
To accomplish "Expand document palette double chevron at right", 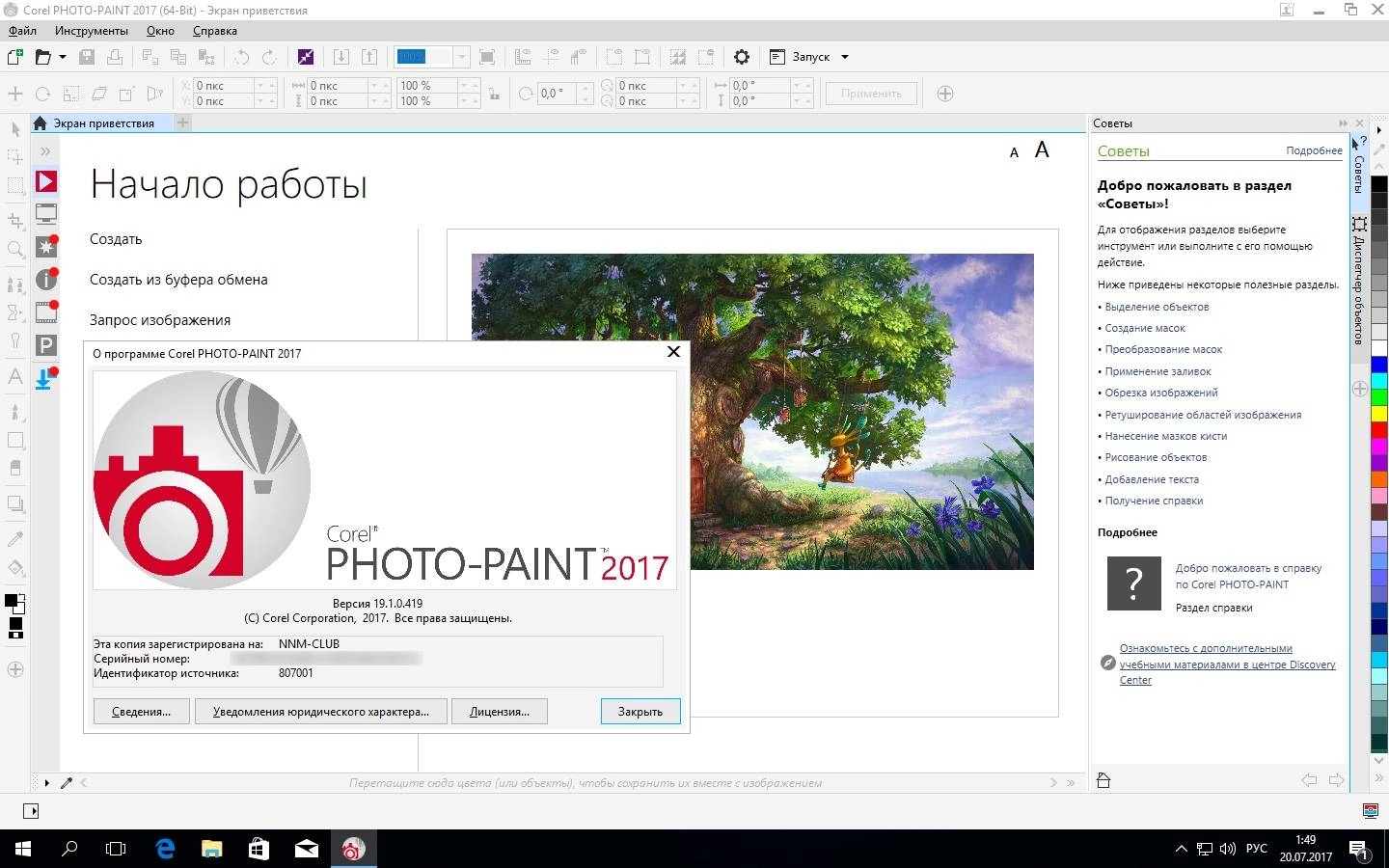I will [x=1071, y=783].
